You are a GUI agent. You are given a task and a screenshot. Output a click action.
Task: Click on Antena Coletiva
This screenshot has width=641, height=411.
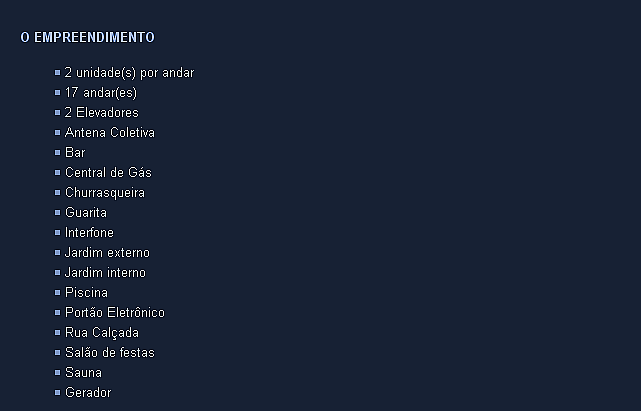point(109,133)
